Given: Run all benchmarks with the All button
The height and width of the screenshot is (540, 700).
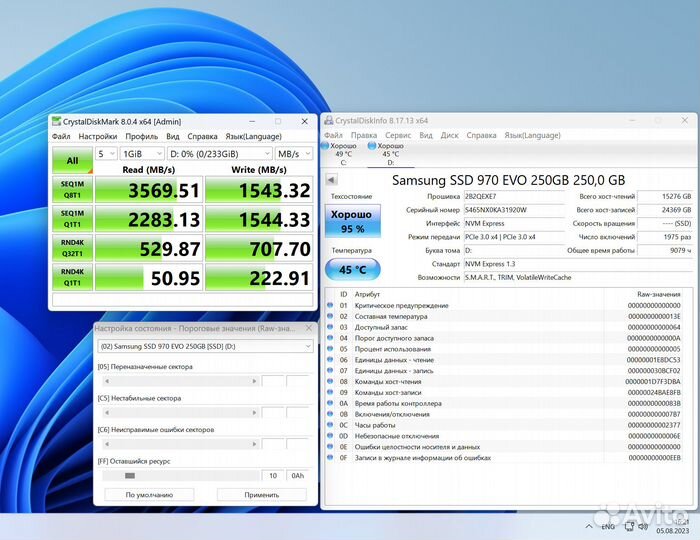Looking at the screenshot, I should pyautogui.click(x=72, y=160).
